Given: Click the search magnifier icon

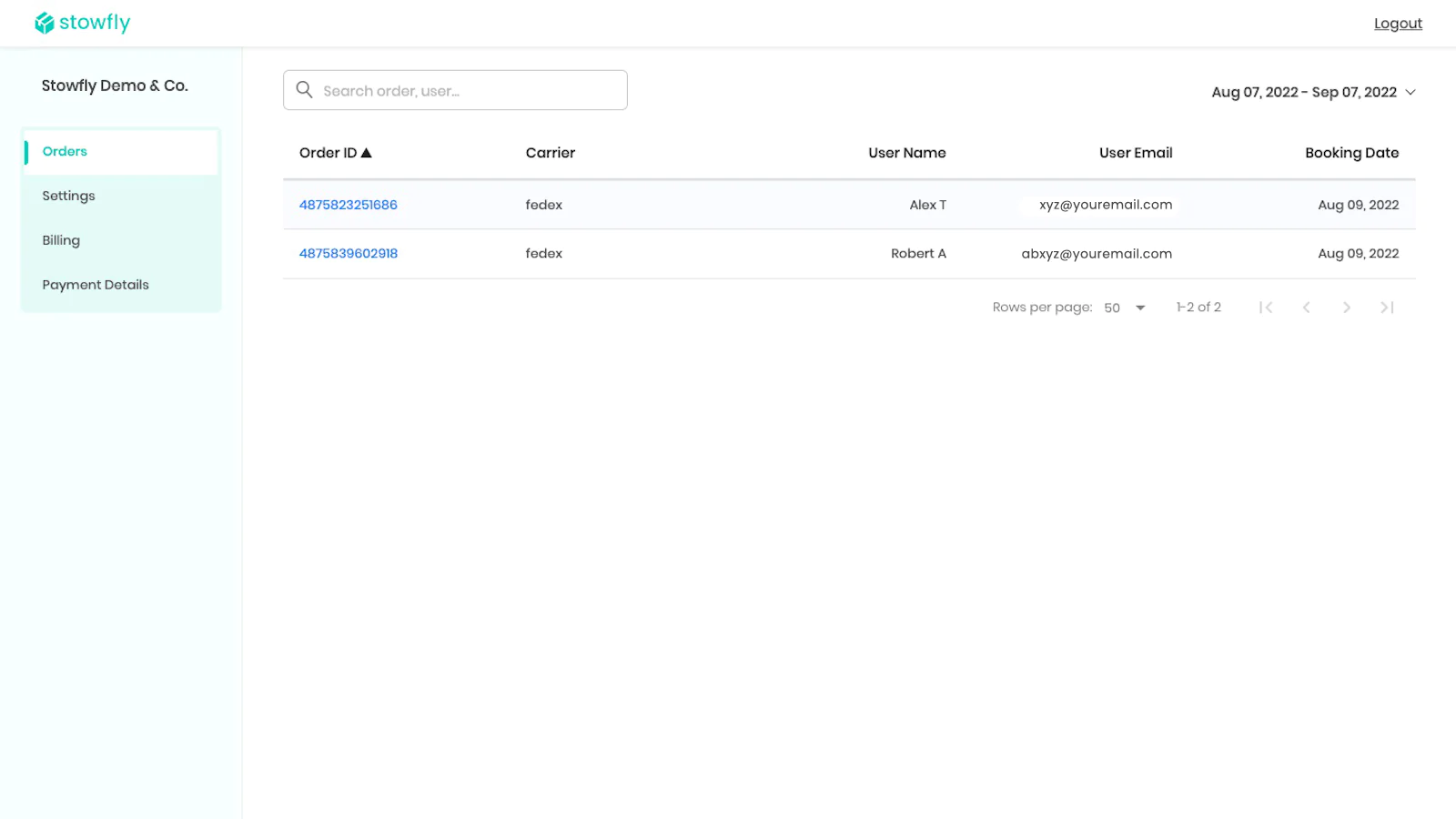Looking at the screenshot, I should (305, 90).
